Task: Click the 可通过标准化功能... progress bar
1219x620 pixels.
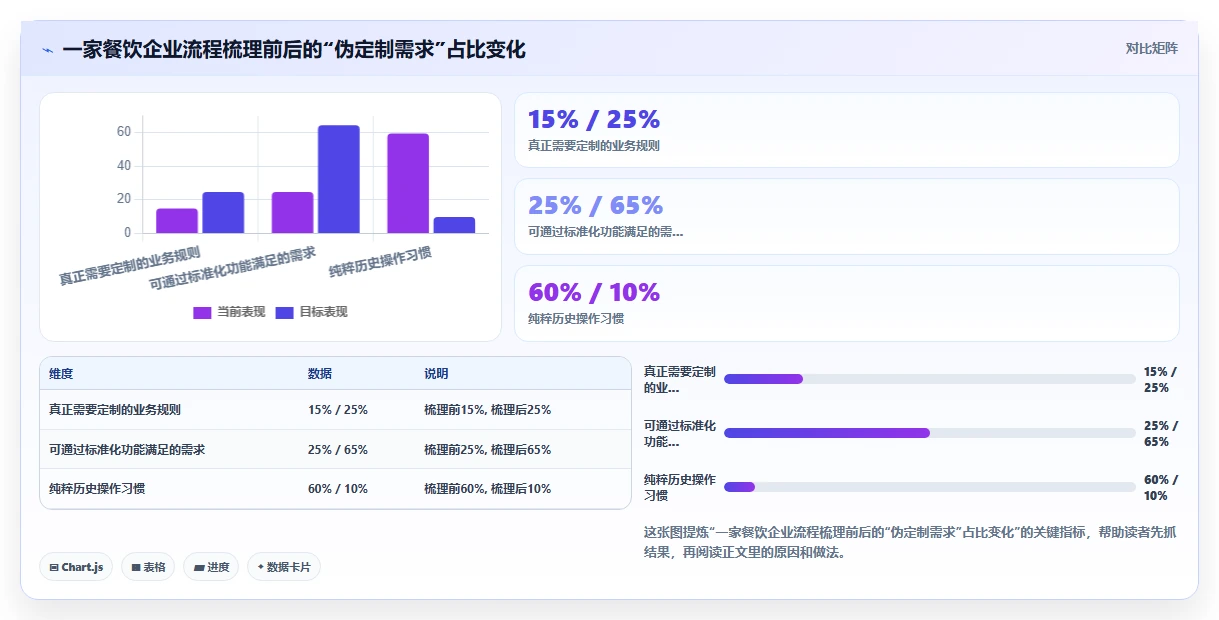Action: coord(929,433)
